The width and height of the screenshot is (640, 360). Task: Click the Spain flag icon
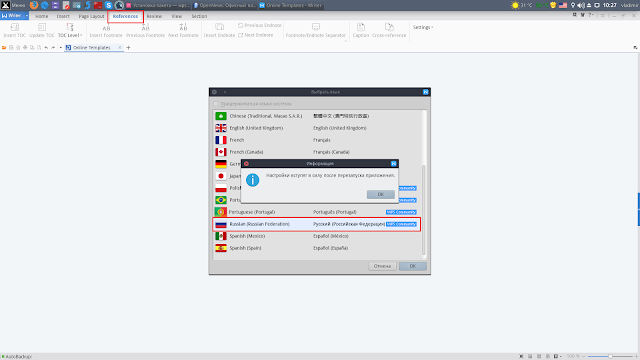(x=221, y=248)
